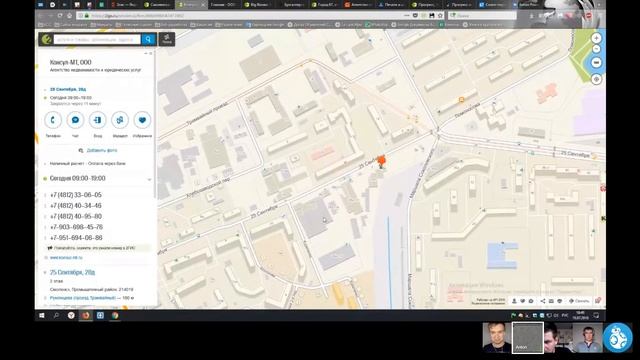Click the РУС language indicator in tray
The width and height of the screenshot is (640, 360).
coord(565,316)
